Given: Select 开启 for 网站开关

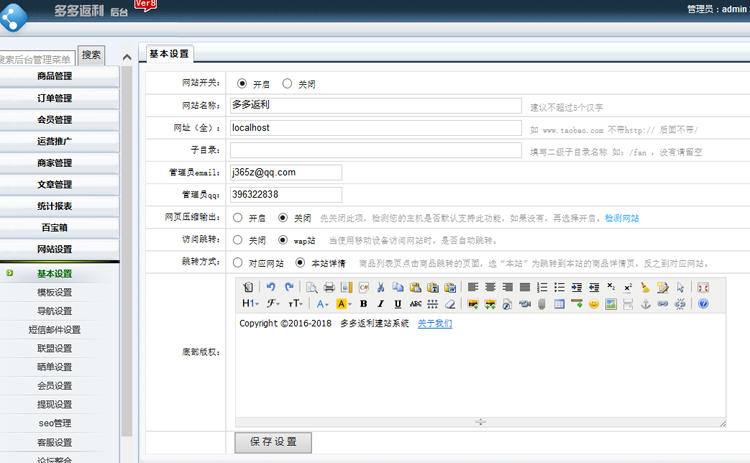Looking at the screenshot, I should tap(242, 84).
